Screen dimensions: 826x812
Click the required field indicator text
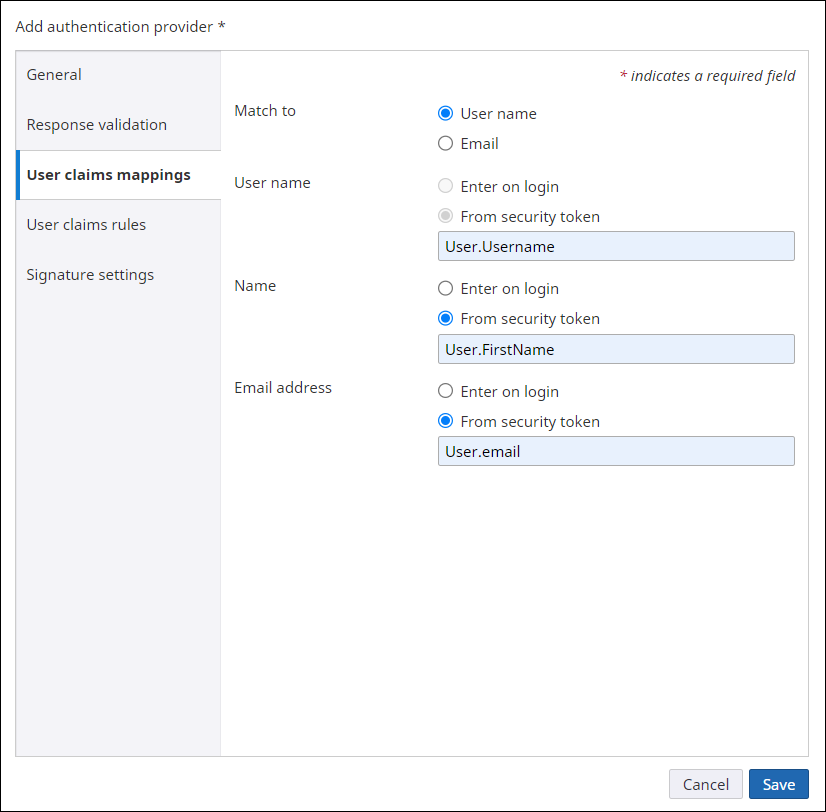707,75
